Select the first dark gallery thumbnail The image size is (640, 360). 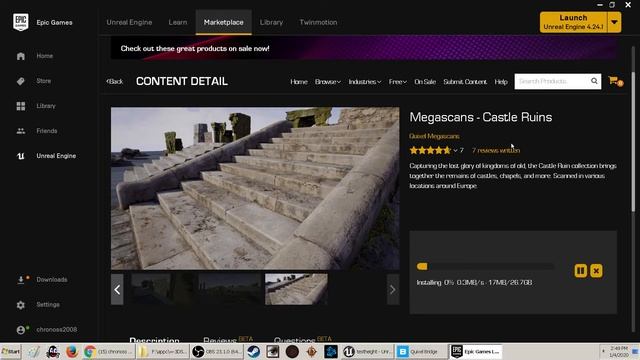tap(162, 289)
